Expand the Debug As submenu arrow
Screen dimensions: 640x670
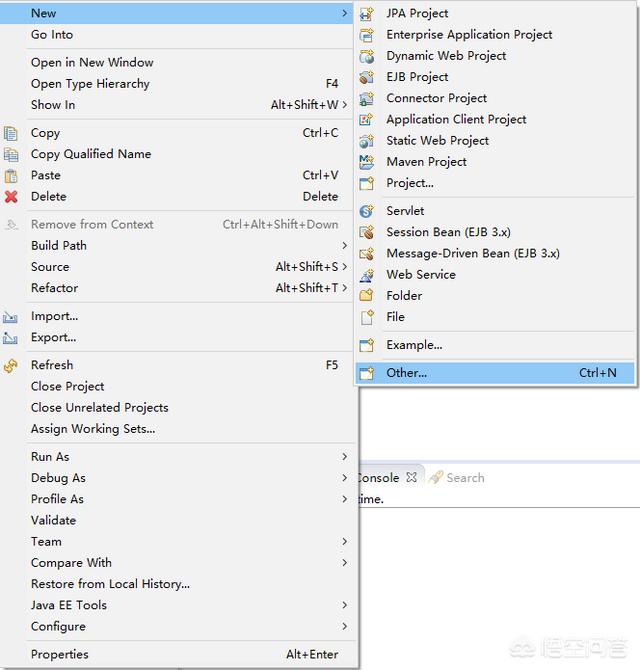coord(344,478)
